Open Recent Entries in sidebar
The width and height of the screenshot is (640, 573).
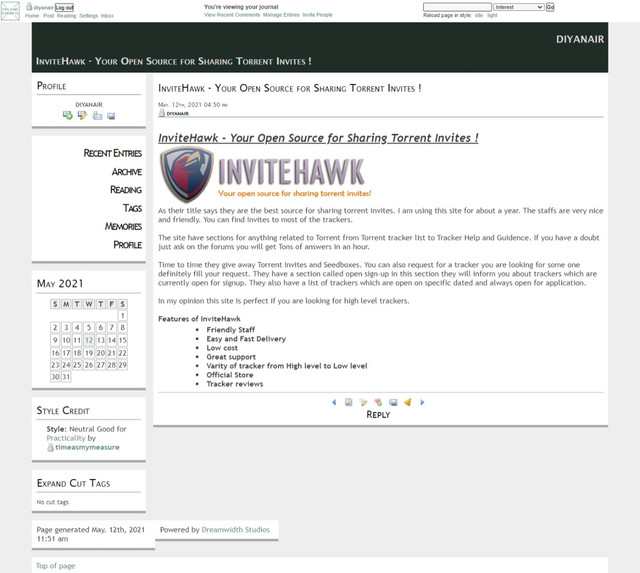click(113, 153)
